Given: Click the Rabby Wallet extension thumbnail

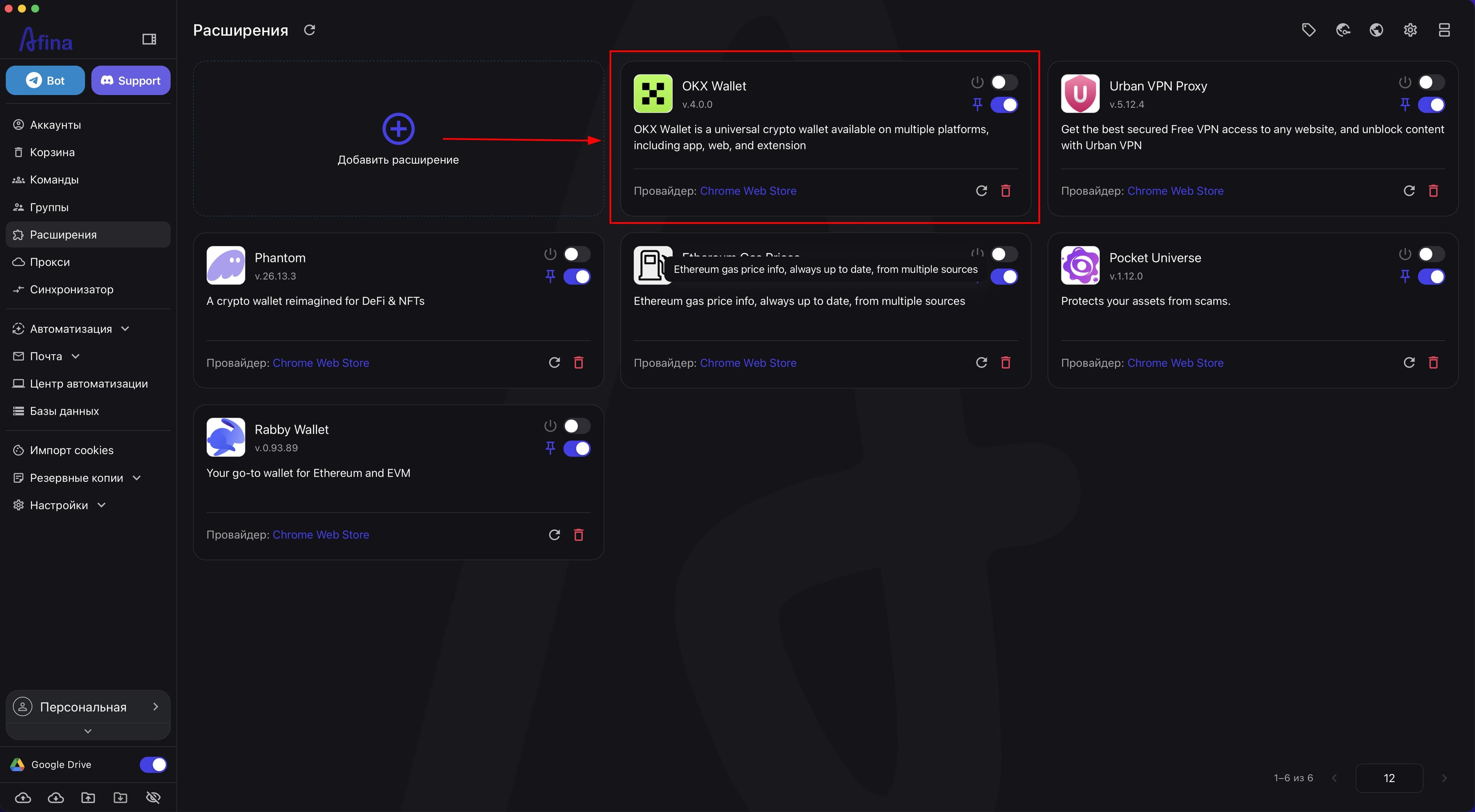Looking at the screenshot, I should coord(225,437).
